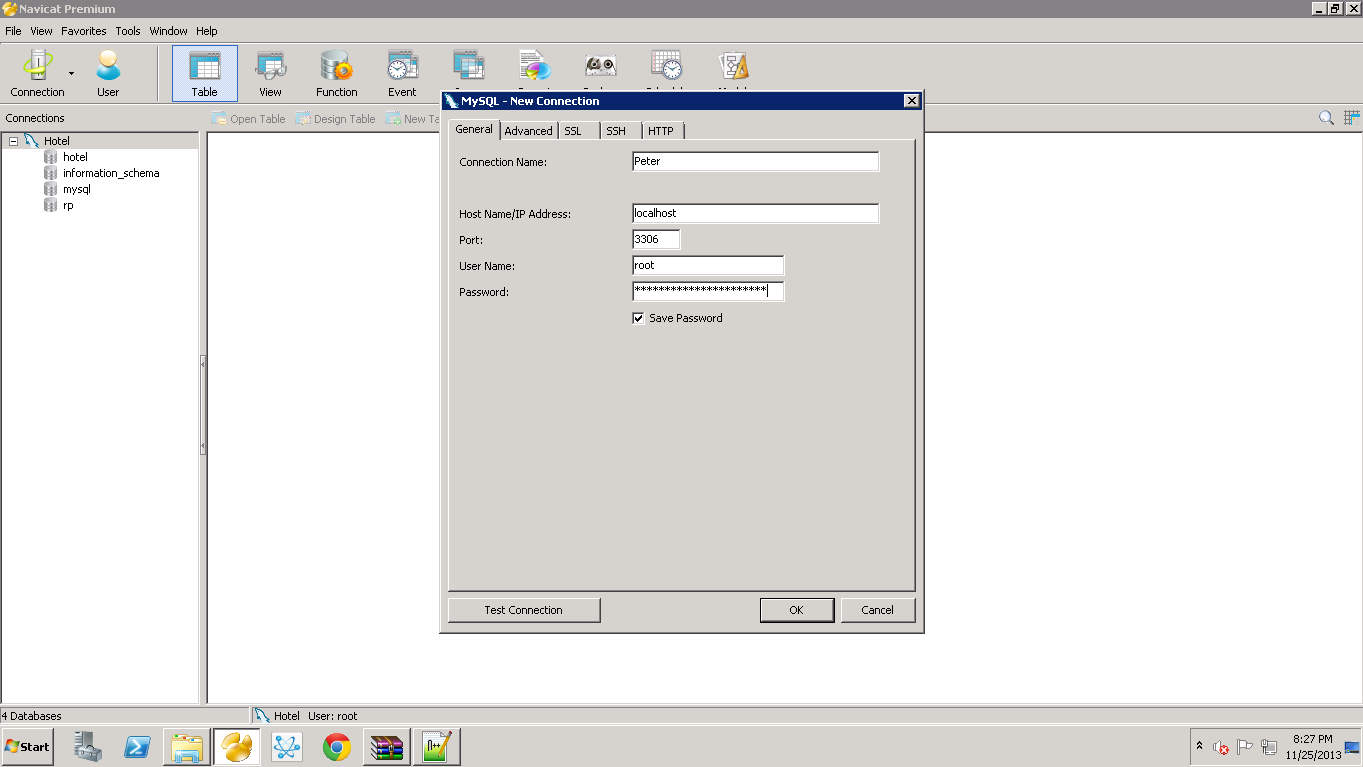Open the Connection dropdown arrow

pos(71,74)
